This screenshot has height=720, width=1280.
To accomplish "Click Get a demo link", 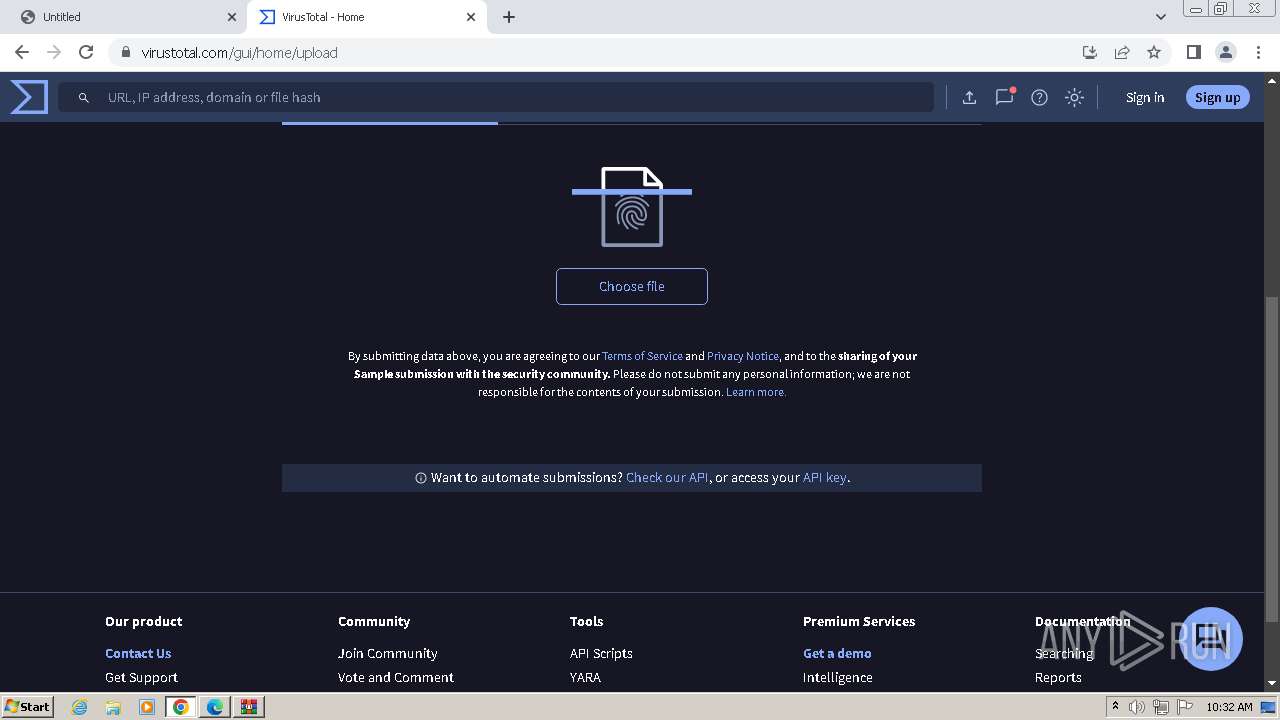I will (837, 653).
